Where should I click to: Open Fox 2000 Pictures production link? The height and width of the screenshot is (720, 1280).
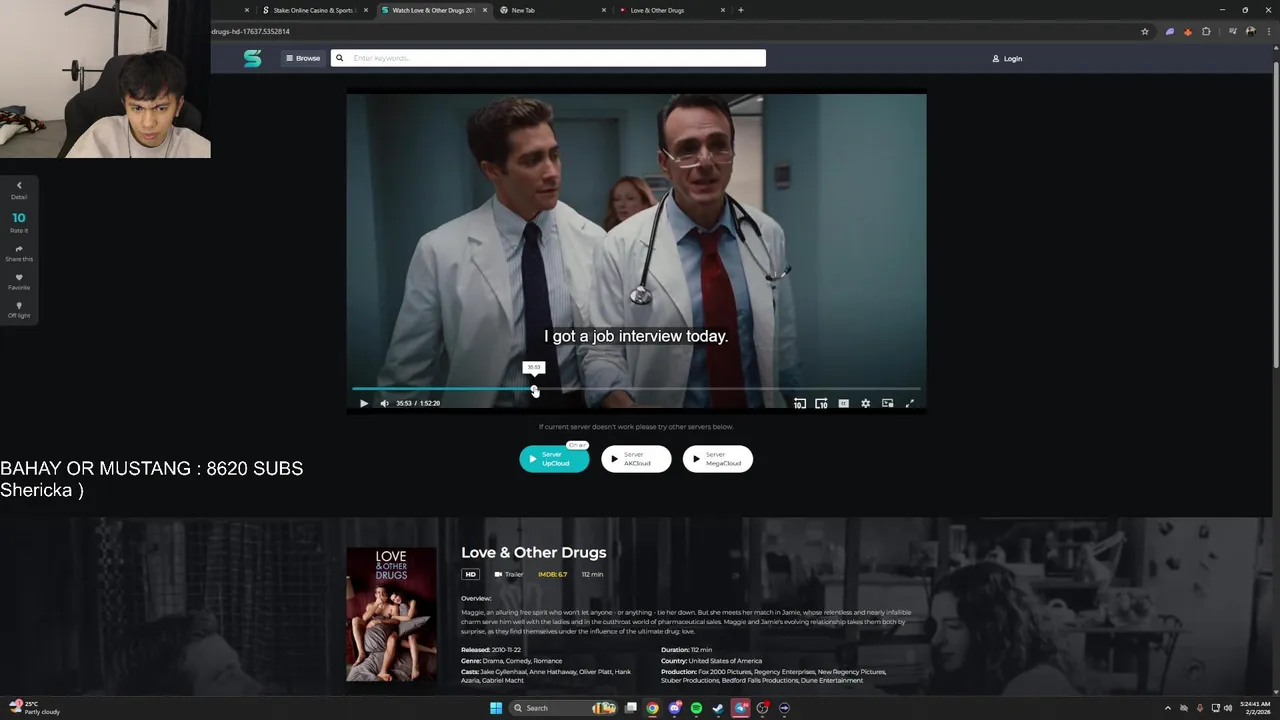pyautogui.click(x=724, y=672)
